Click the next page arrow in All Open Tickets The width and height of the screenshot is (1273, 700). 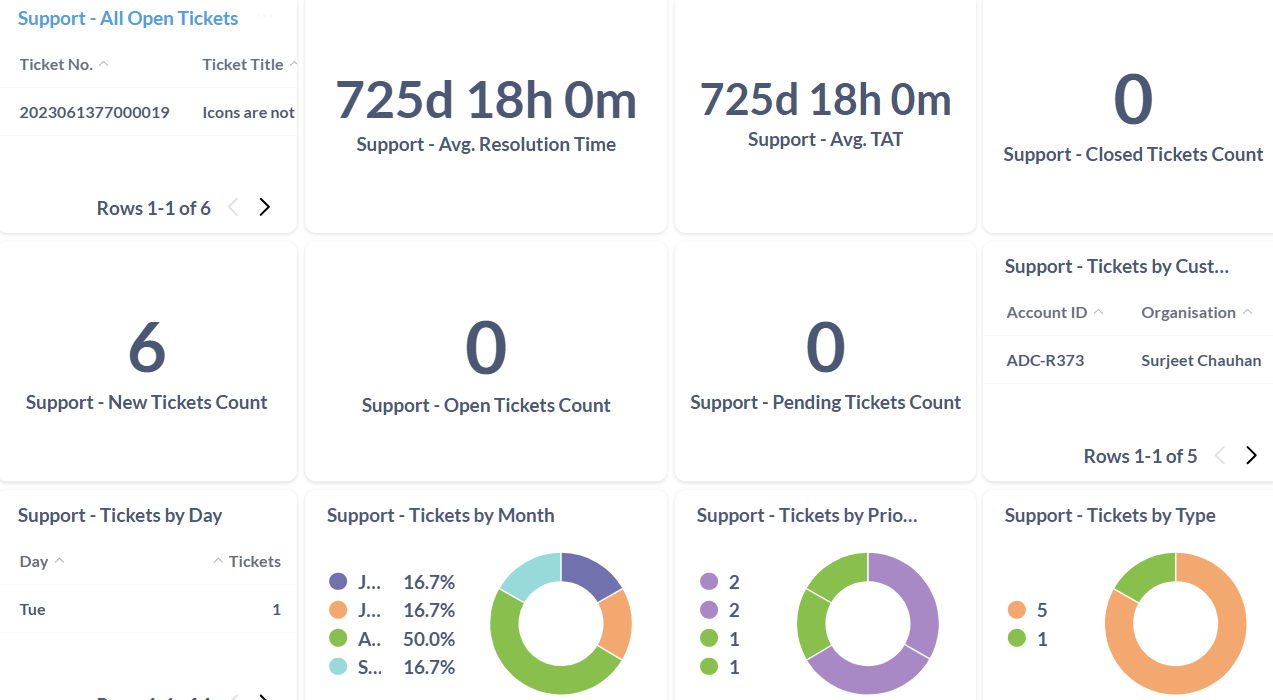(x=264, y=206)
